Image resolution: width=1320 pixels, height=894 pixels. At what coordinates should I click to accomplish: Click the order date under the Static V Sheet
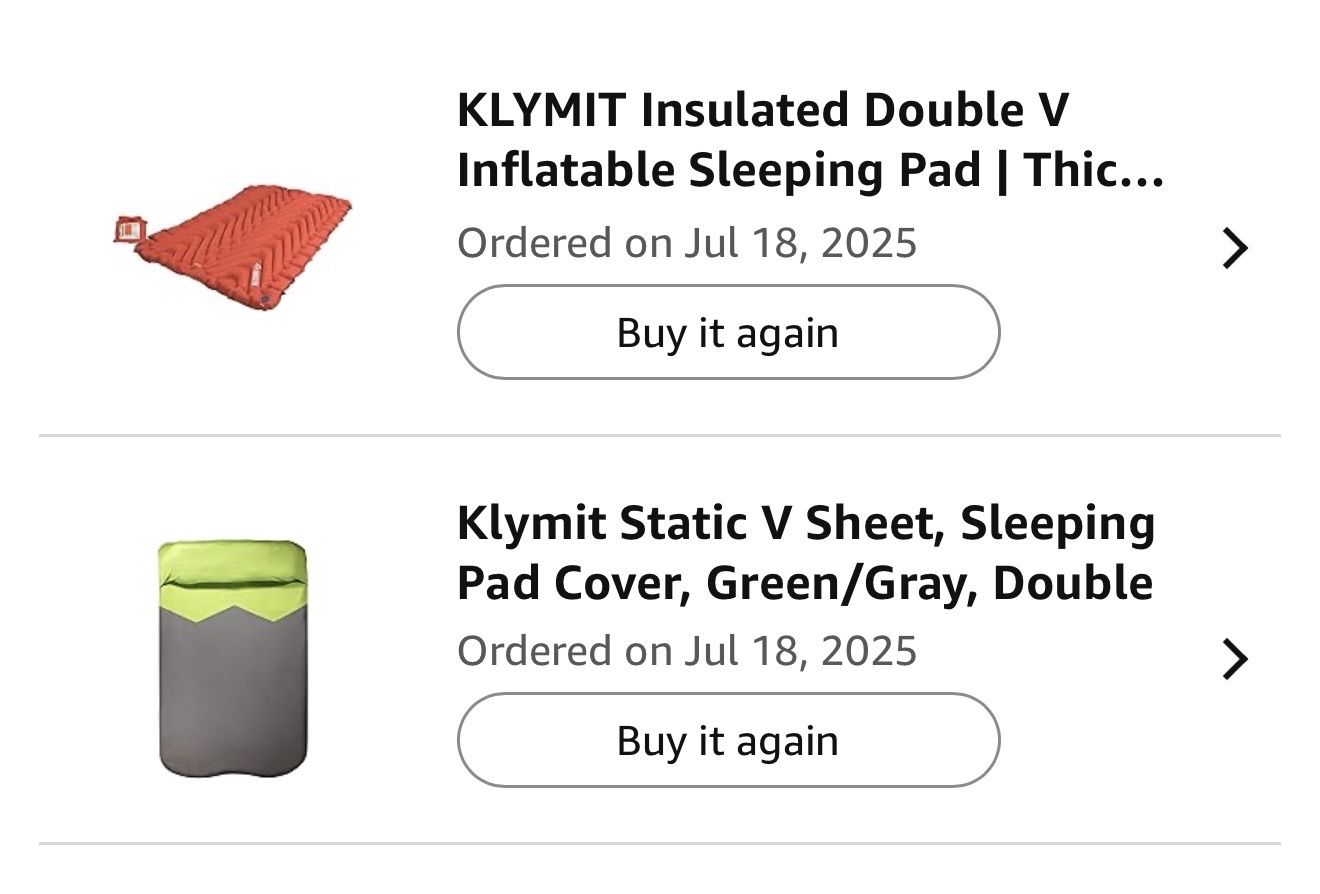[687, 651]
